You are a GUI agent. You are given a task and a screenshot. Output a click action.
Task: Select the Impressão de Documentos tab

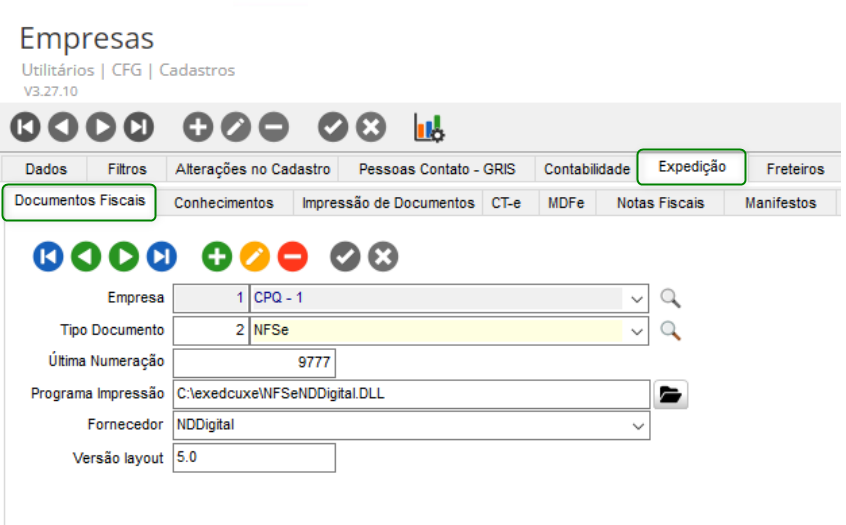tap(388, 203)
